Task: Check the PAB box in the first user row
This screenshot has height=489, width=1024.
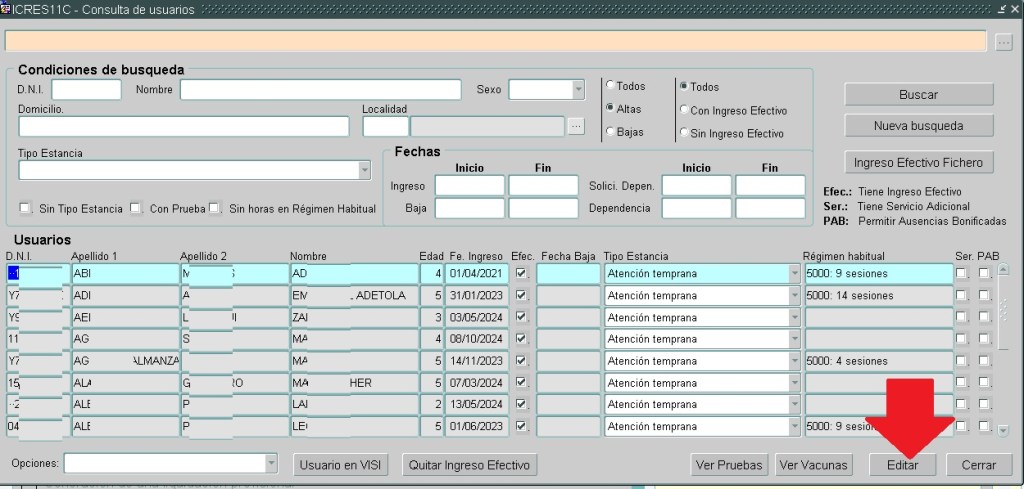Action: [x=984, y=273]
